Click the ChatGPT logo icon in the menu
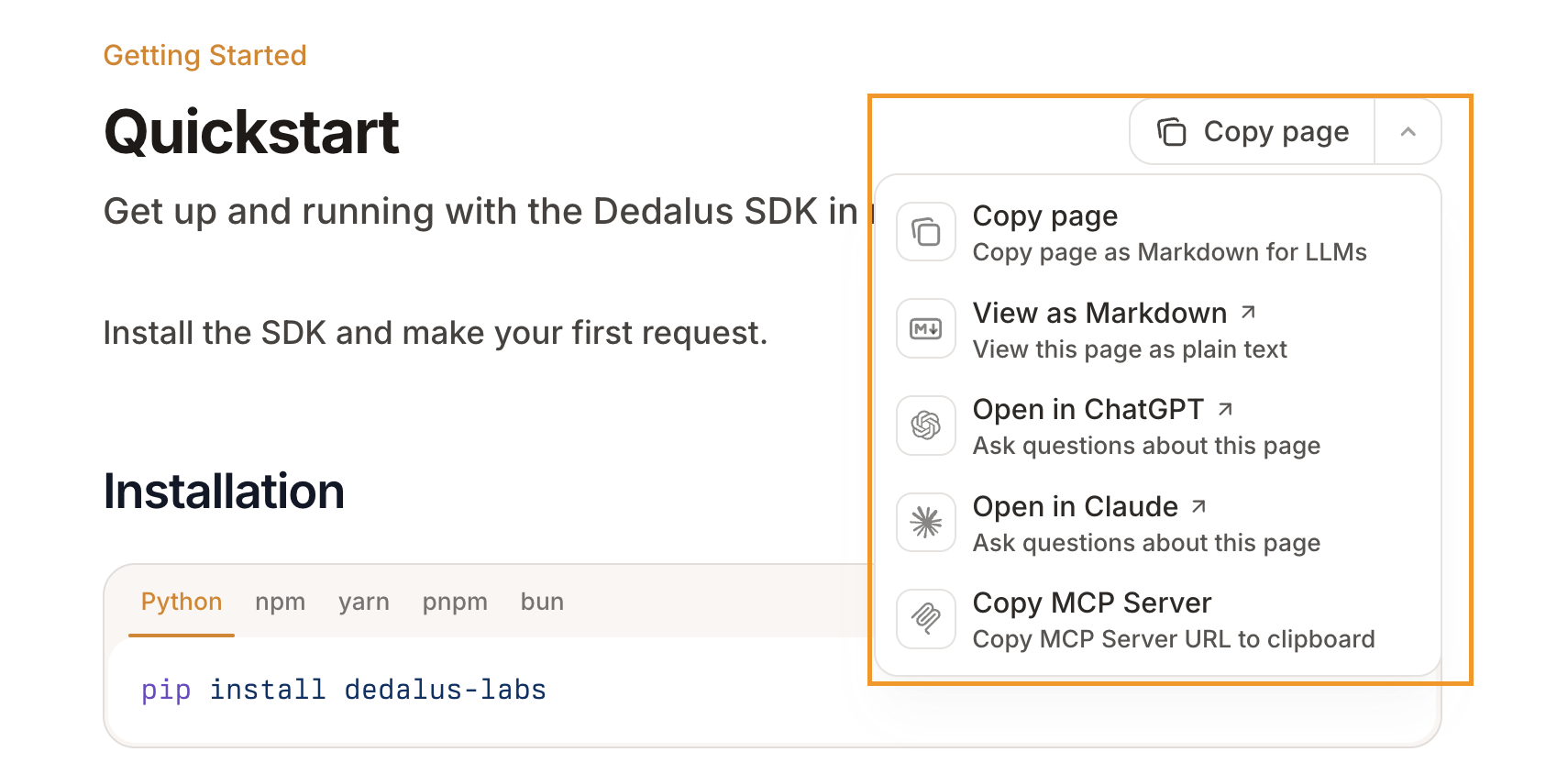The height and width of the screenshot is (774, 1568). coord(925,426)
